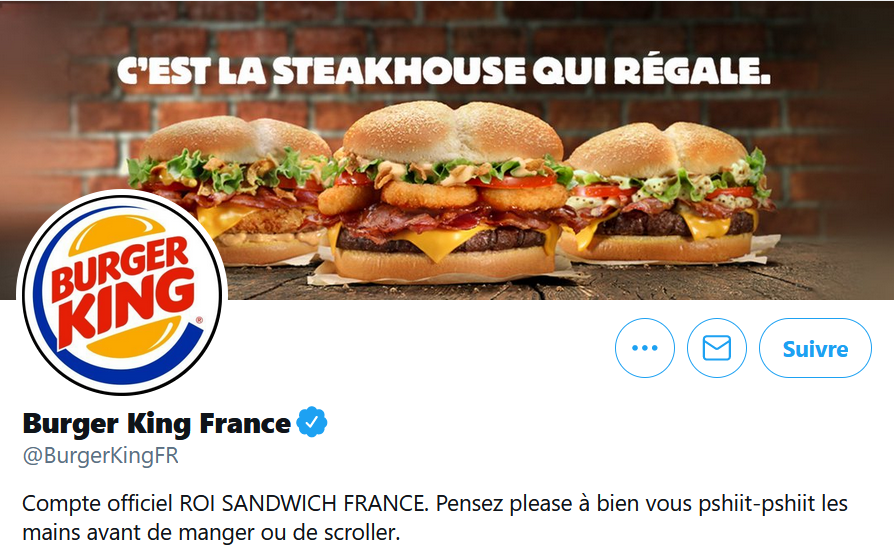Click ROI SANDWICH FRANCE in the bio
This screenshot has width=894, height=552.
[303, 504]
